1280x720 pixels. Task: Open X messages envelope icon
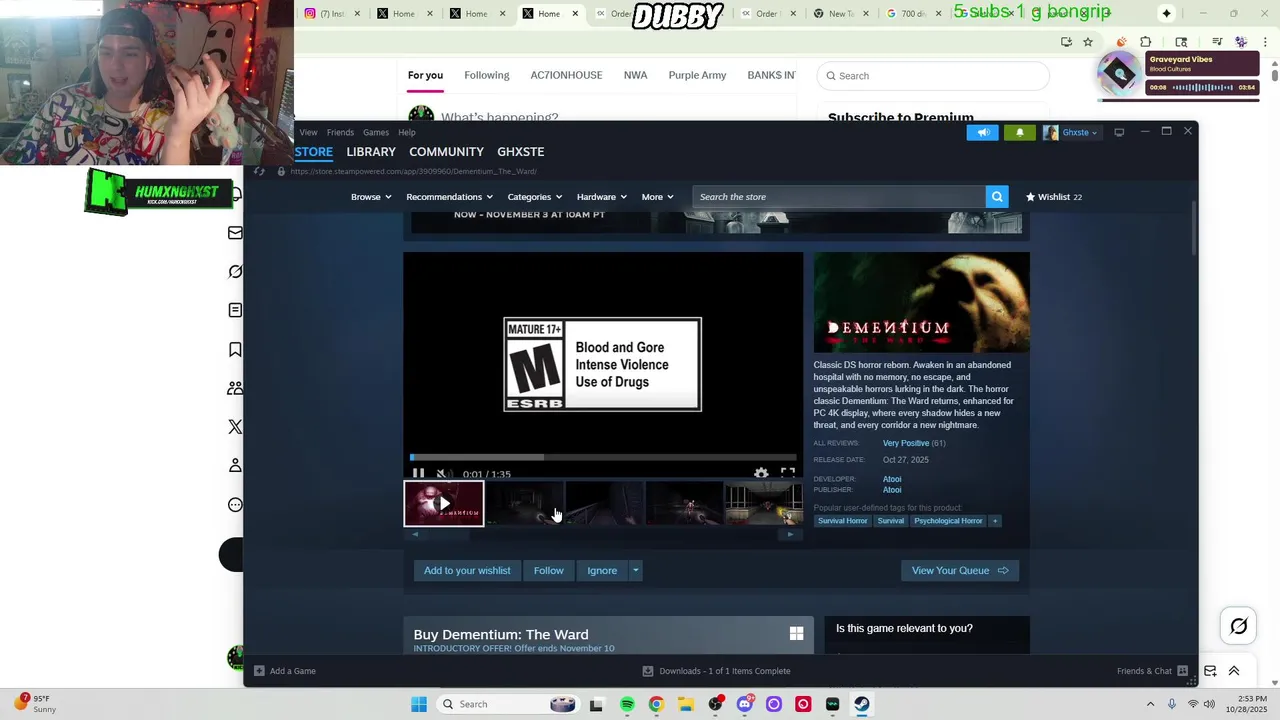coord(235,232)
